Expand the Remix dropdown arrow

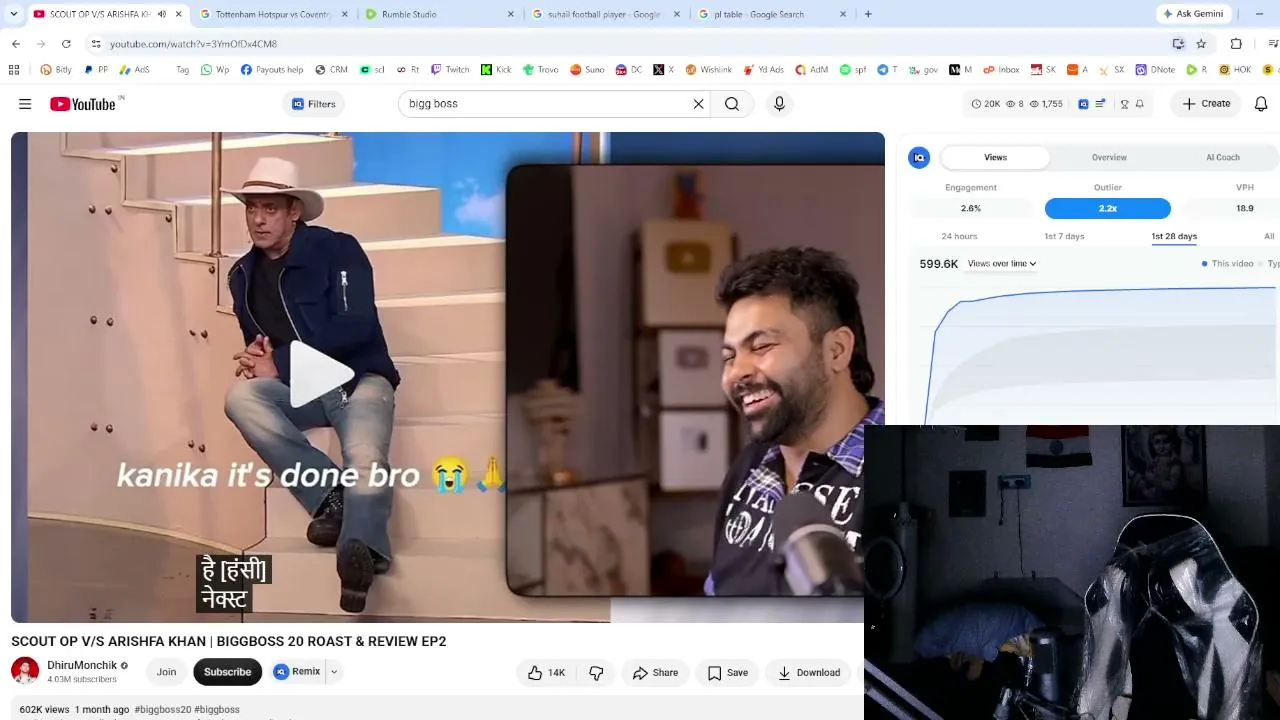(334, 672)
